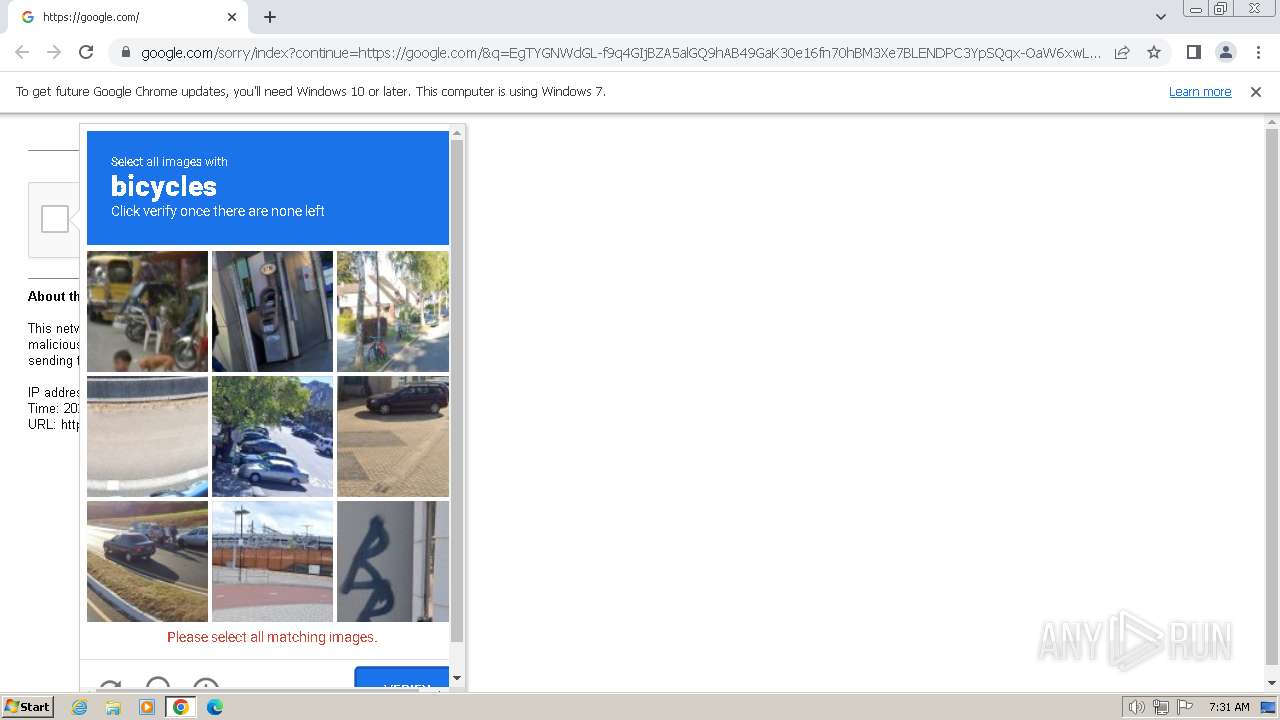Select the tile showing a curved road curb

[x=147, y=436]
